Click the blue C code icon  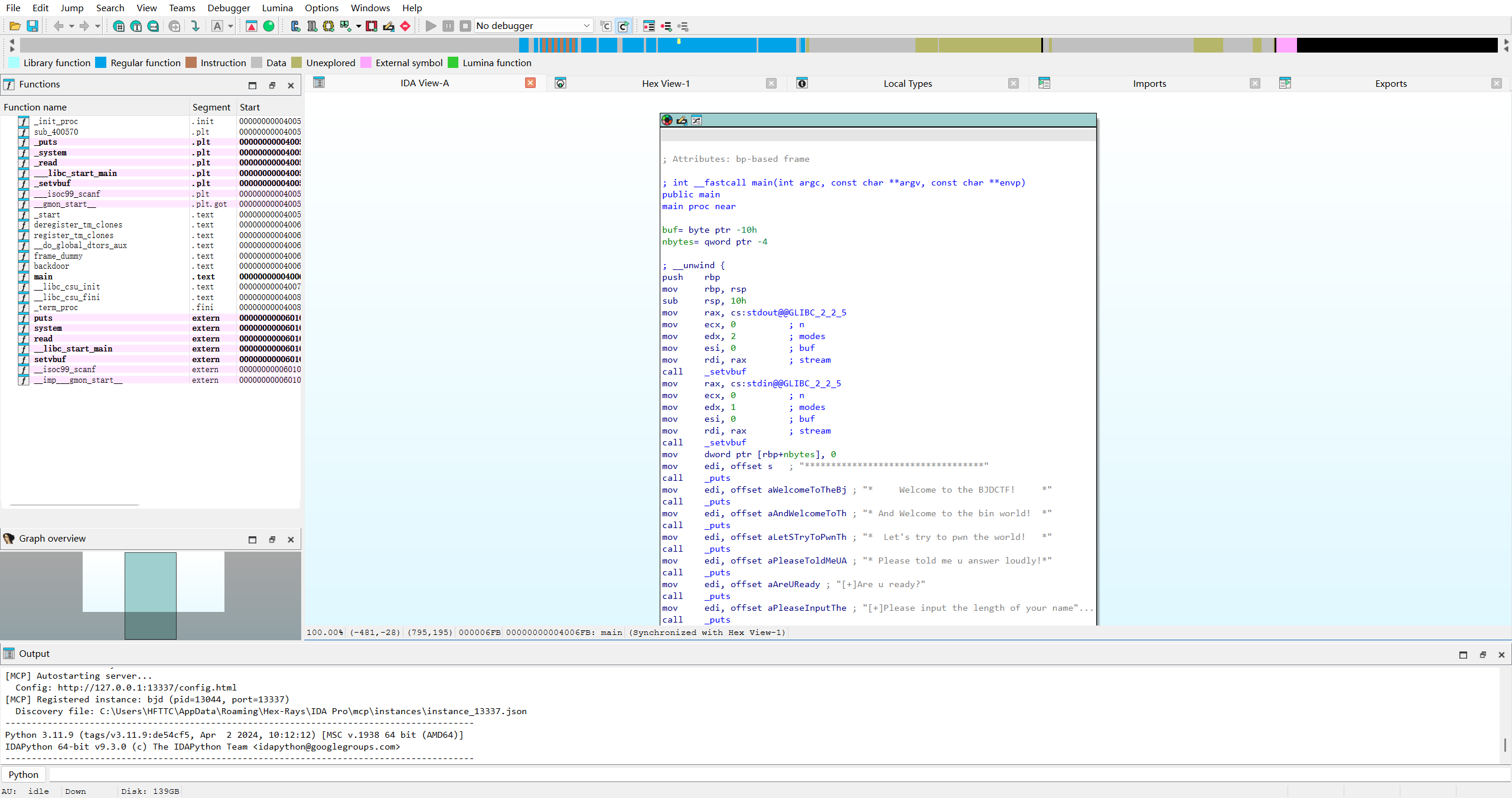click(x=295, y=26)
